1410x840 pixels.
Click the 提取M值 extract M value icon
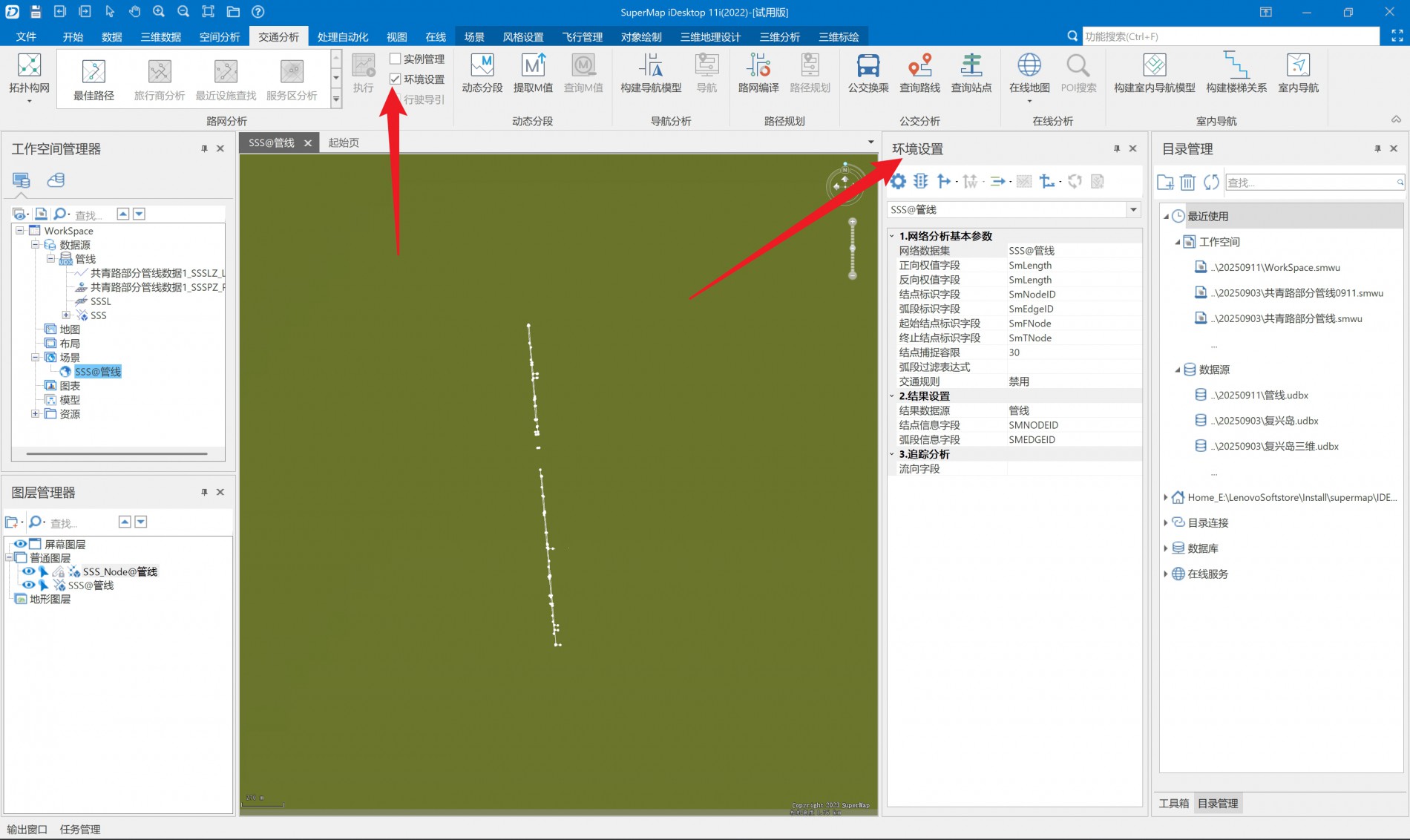533,67
